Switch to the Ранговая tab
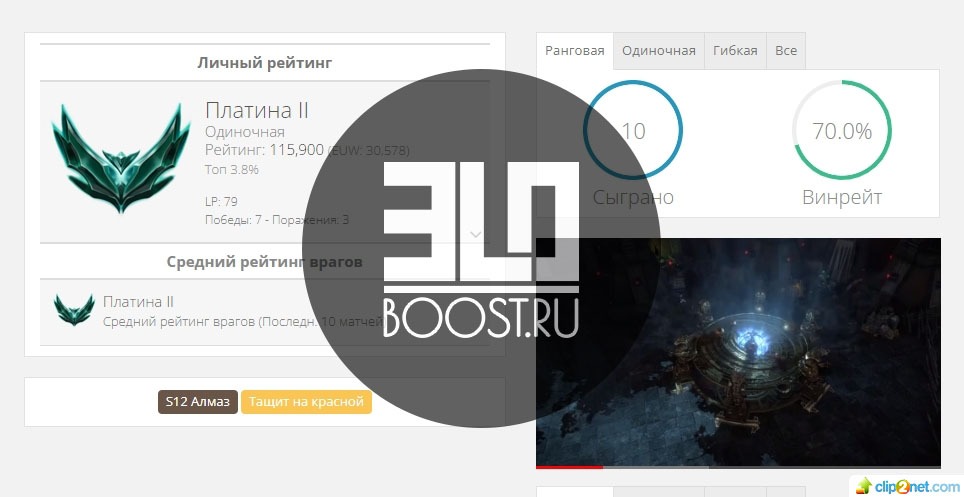 point(574,51)
